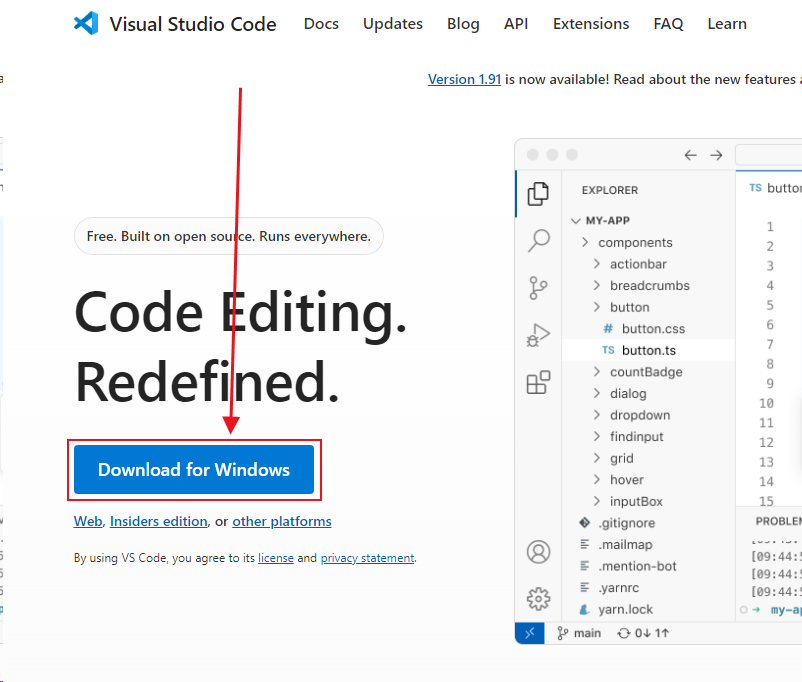
Task: Open the FAQ navigation item
Action: [669, 24]
